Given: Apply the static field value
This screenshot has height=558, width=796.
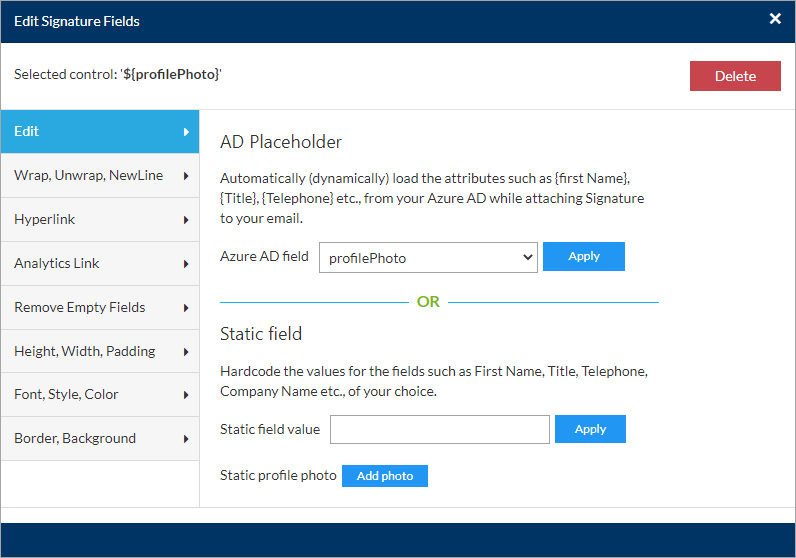Looking at the screenshot, I should 590,429.
